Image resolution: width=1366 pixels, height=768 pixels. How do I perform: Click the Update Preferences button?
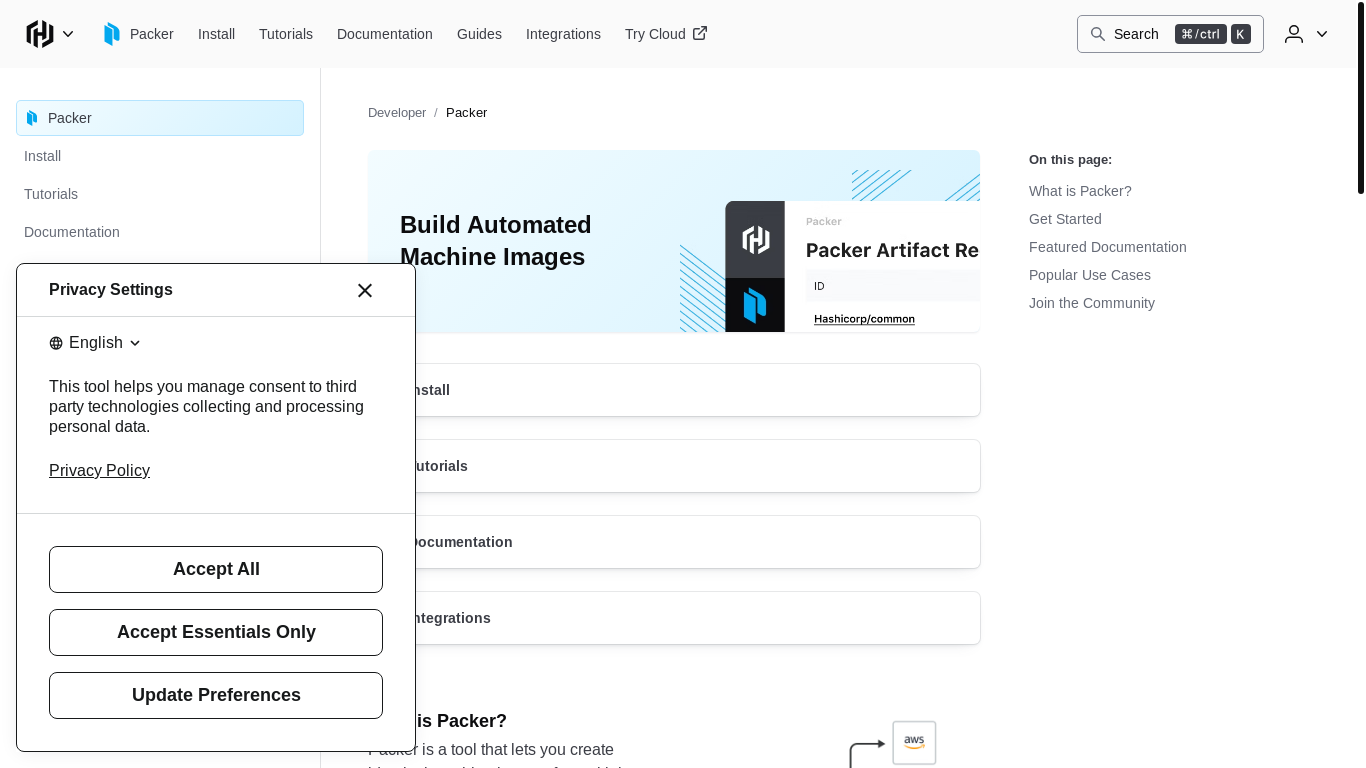coord(216,695)
